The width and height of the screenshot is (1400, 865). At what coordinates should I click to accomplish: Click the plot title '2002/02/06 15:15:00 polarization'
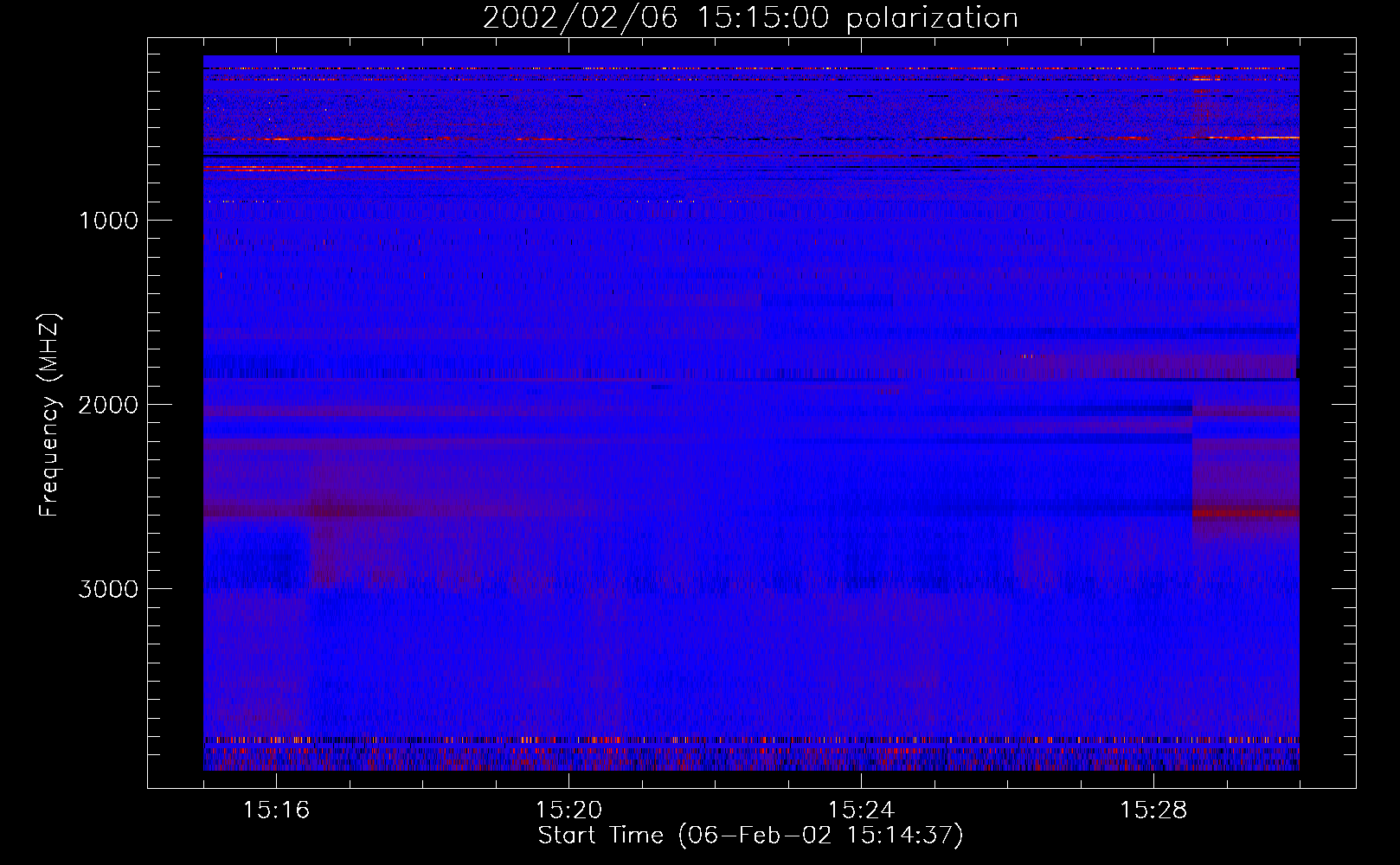click(x=750, y=18)
